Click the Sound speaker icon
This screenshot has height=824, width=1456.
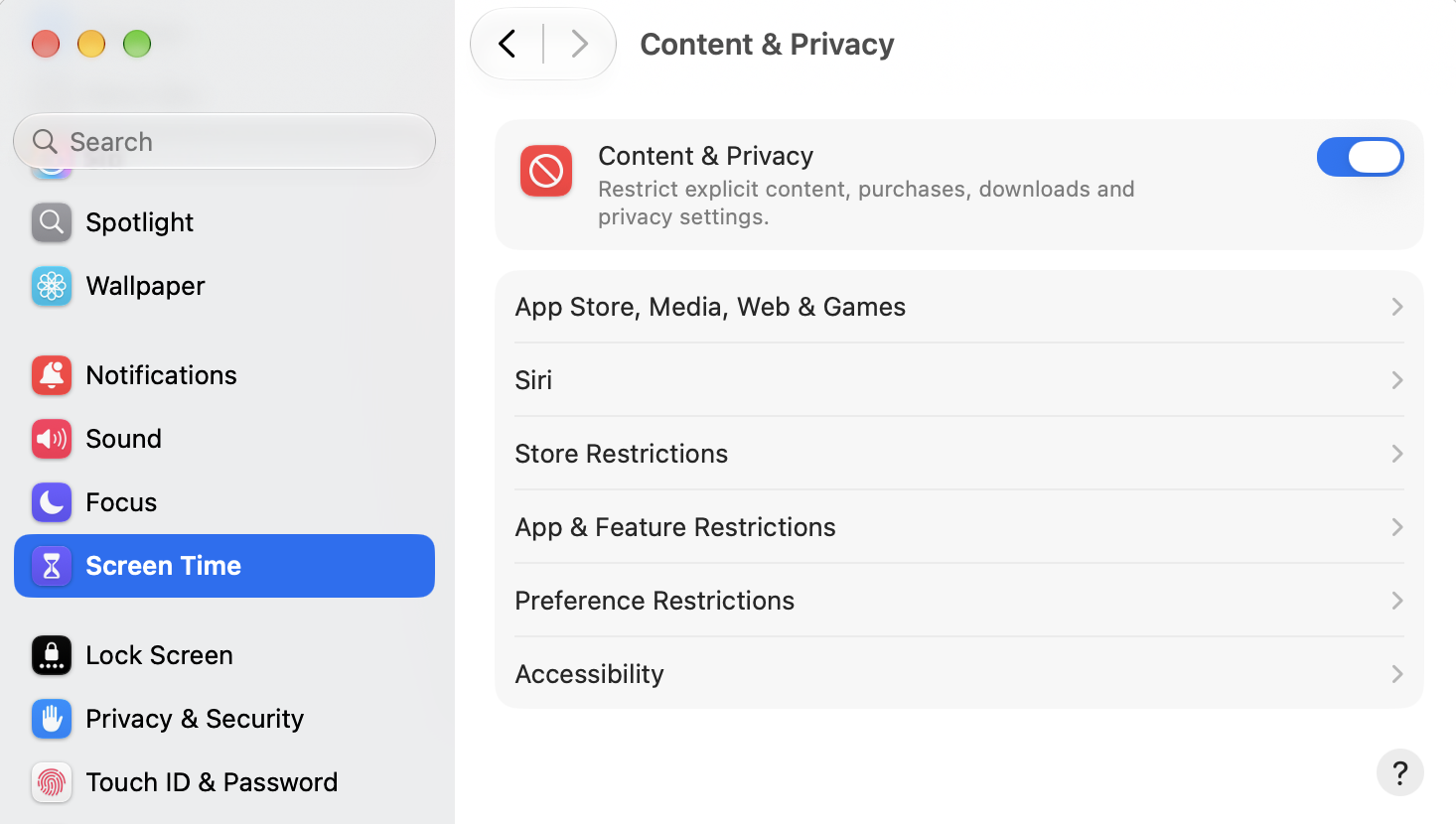coord(51,439)
